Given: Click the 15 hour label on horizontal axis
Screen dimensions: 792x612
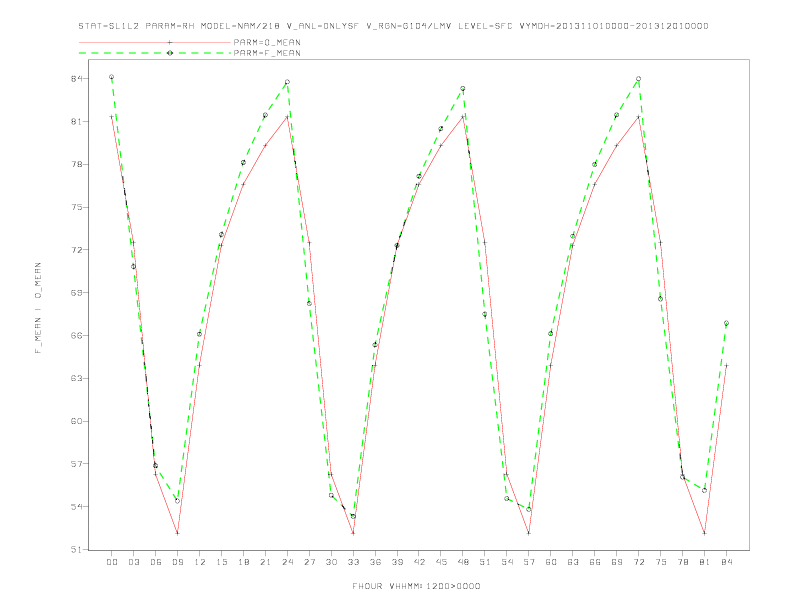Looking at the screenshot, I should click(221, 562).
